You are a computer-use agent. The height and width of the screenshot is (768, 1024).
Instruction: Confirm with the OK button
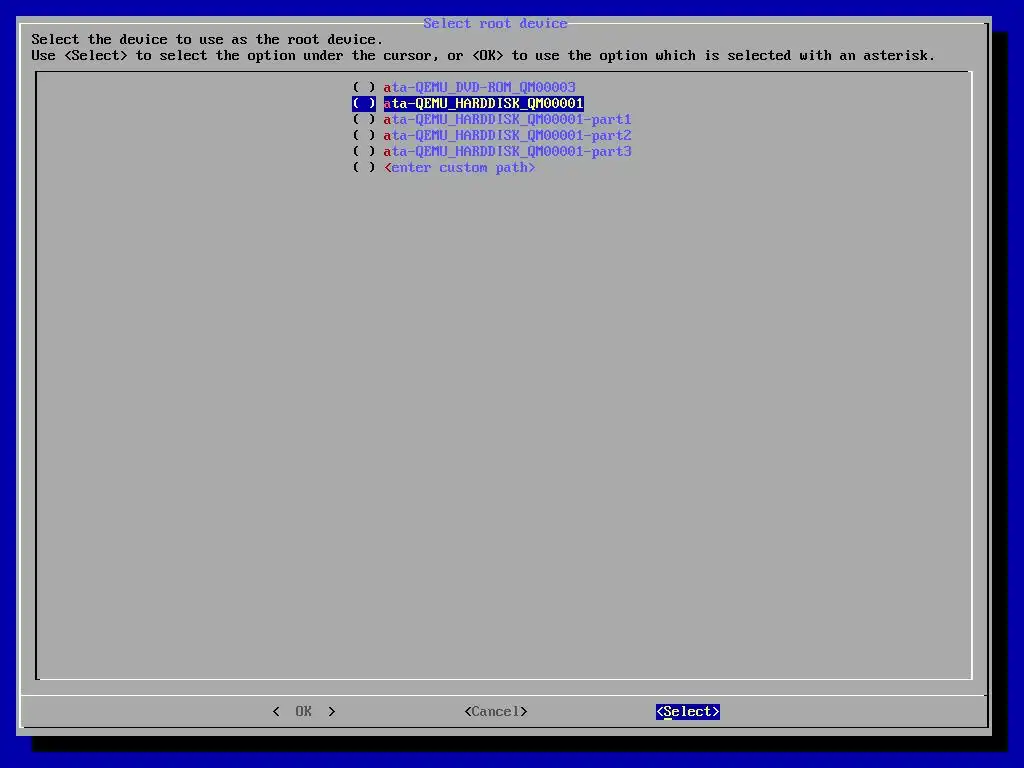(304, 711)
